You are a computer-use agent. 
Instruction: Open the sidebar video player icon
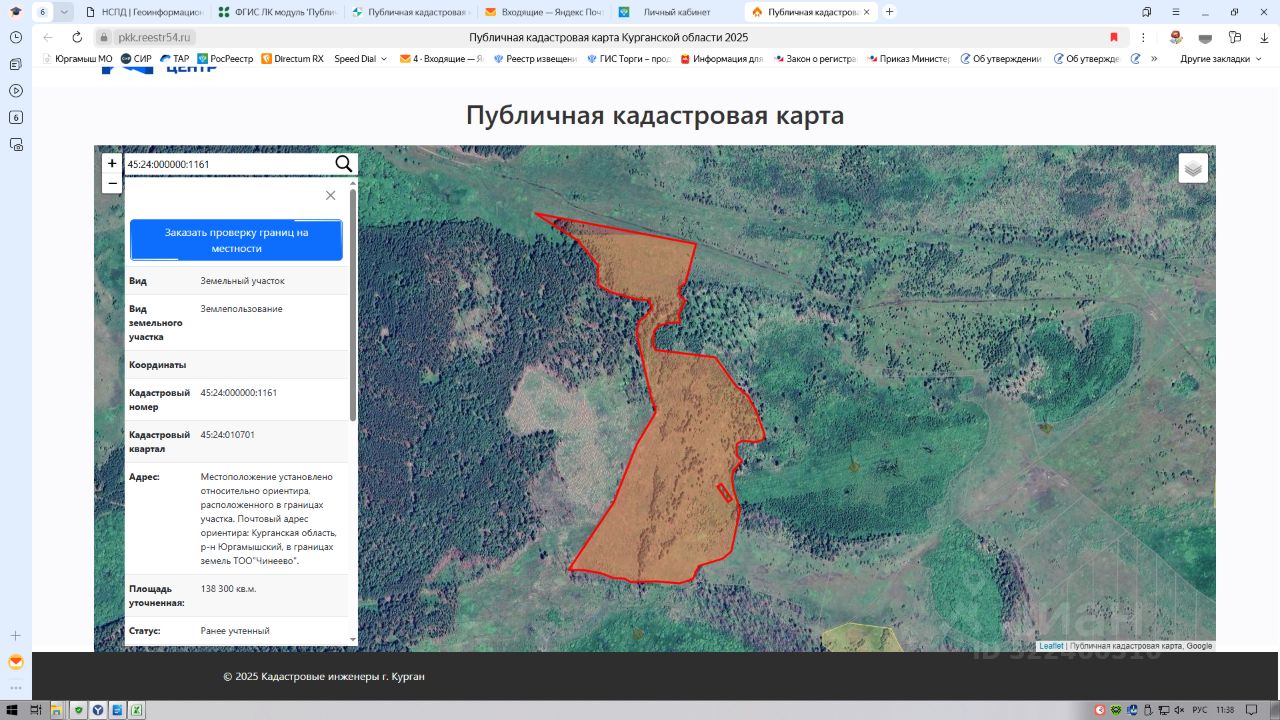[x=16, y=90]
